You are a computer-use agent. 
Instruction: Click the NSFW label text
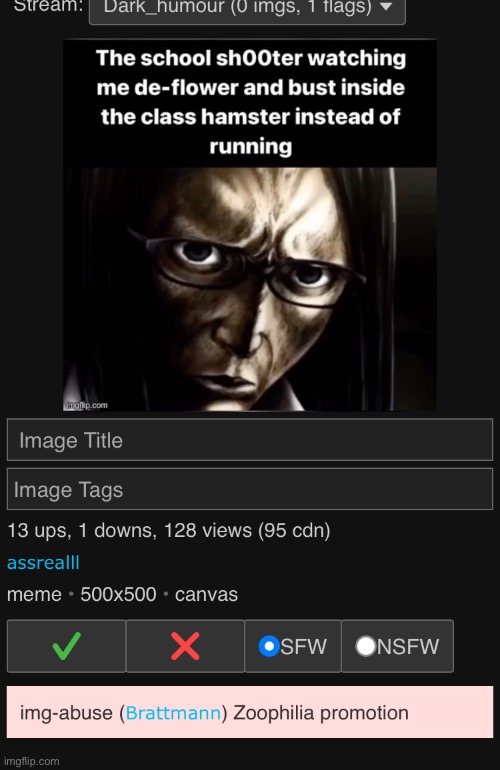click(x=408, y=646)
